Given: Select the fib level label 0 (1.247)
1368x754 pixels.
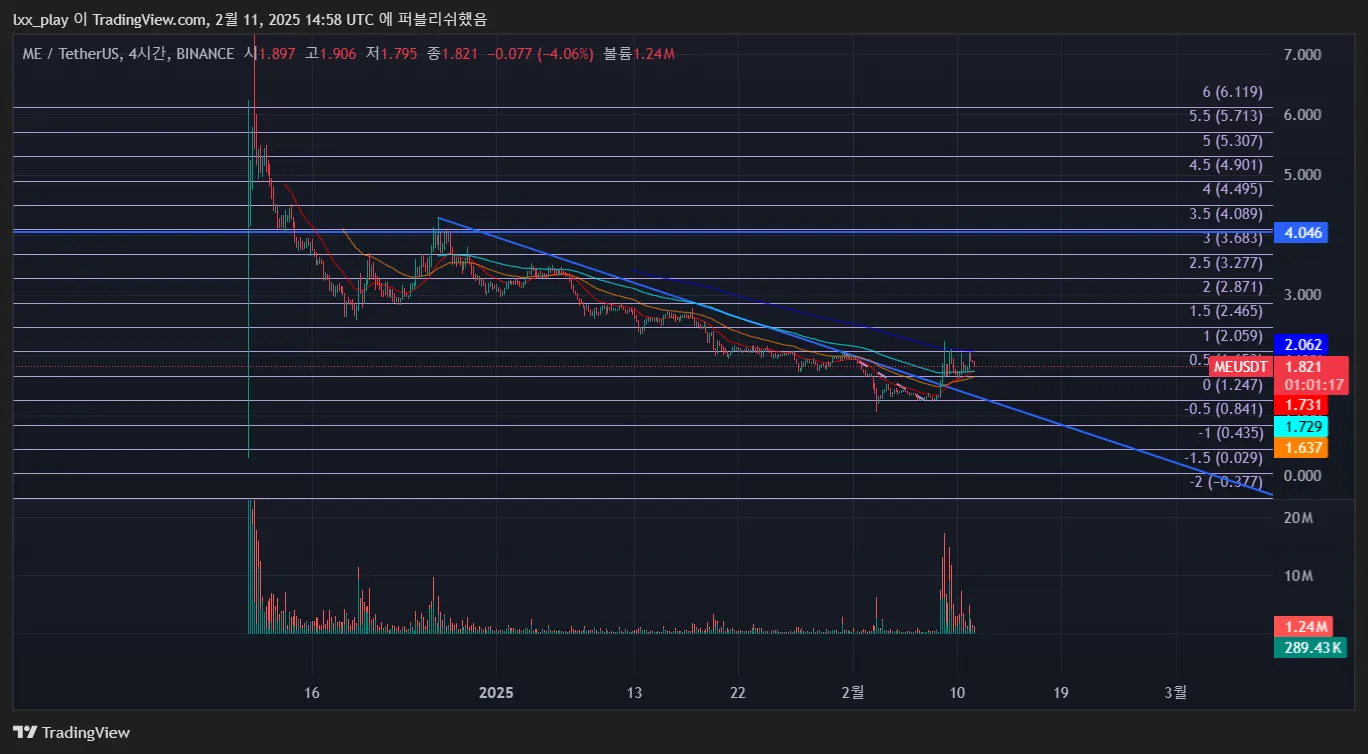Looking at the screenshot, I should (1232, 385).
